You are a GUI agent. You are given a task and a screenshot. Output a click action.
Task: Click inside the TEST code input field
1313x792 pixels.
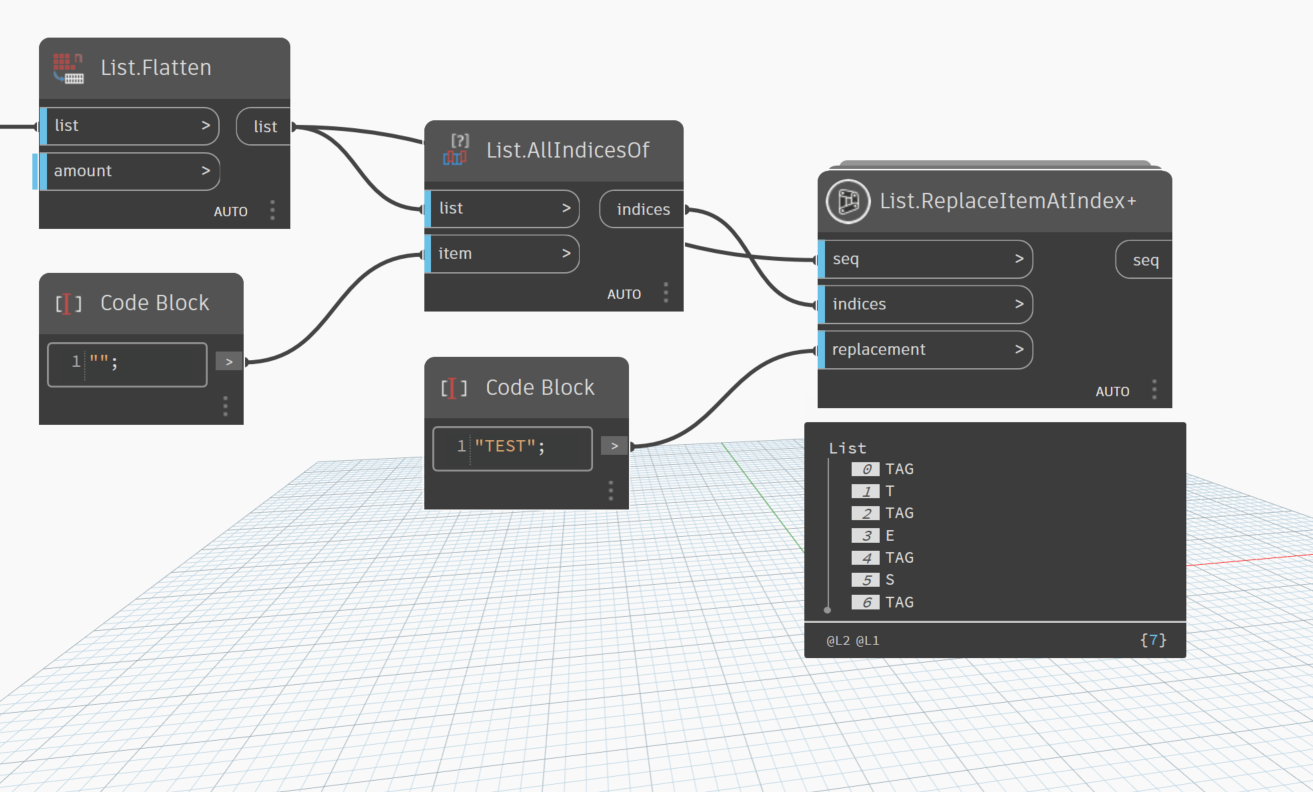click(x=512, y=447)
